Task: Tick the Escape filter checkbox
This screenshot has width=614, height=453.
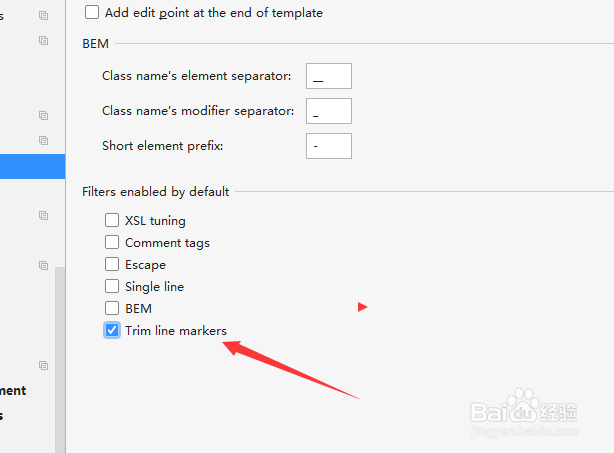Action: tap(112, 264)
